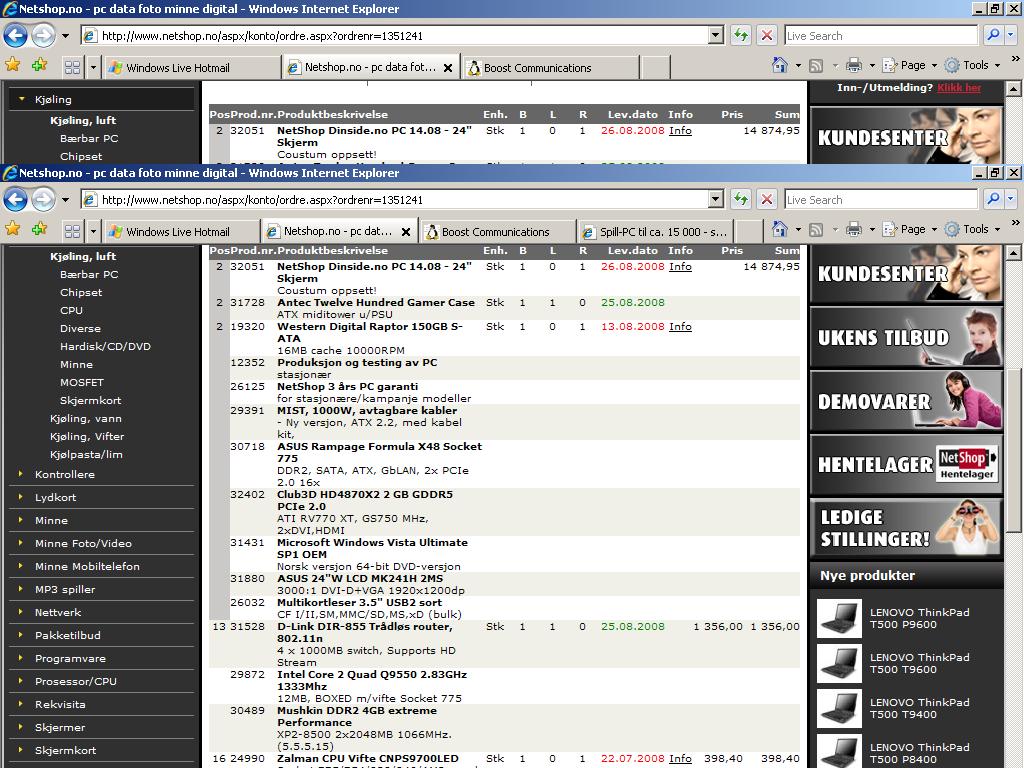Image resolution: width=1024 pixels, height=768 pixels.
Task: Click DEMOVARER banner
Action: [x=906, y=400]
